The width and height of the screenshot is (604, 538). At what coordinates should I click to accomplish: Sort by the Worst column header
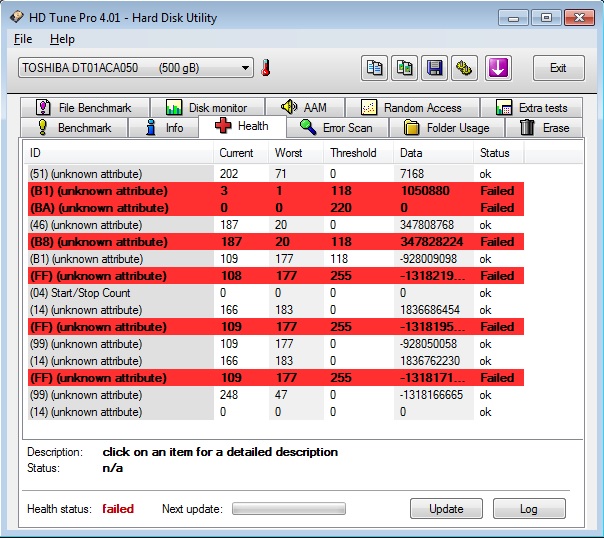[296, 153]
